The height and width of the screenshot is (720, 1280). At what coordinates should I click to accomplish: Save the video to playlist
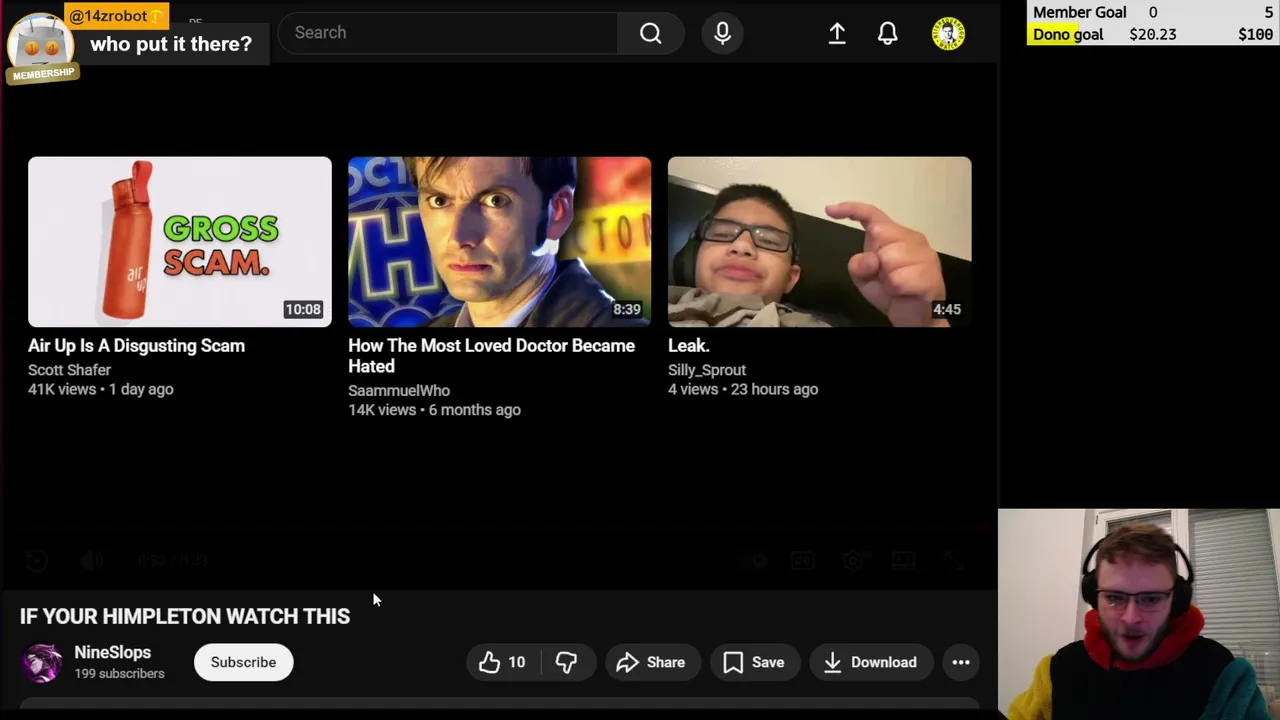[x=754, y=662]
